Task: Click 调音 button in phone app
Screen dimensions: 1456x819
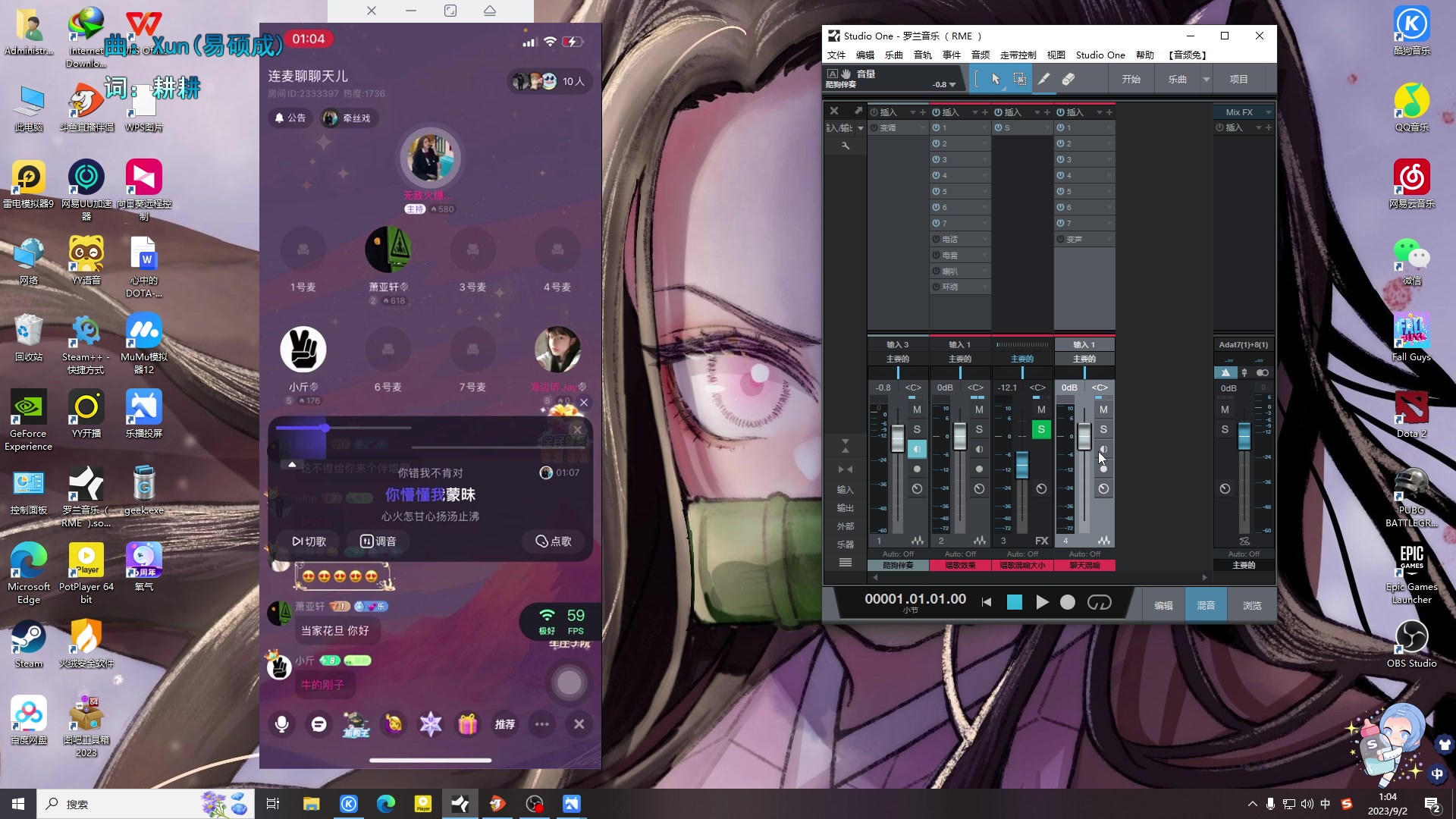Action: (378, 541)
